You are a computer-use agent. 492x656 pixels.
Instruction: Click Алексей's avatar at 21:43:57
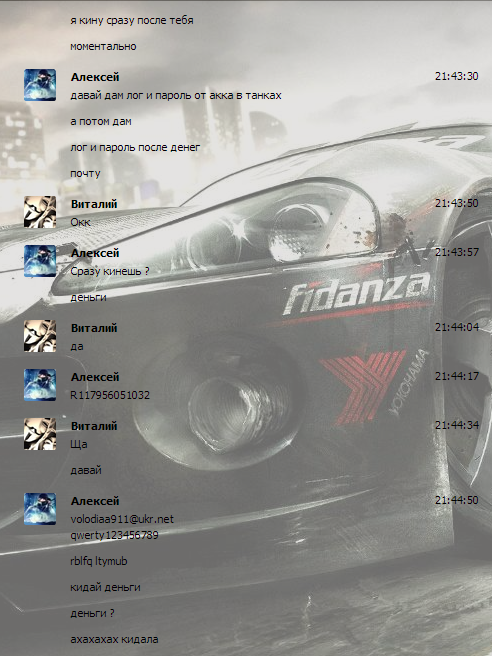tap(40, 261)
